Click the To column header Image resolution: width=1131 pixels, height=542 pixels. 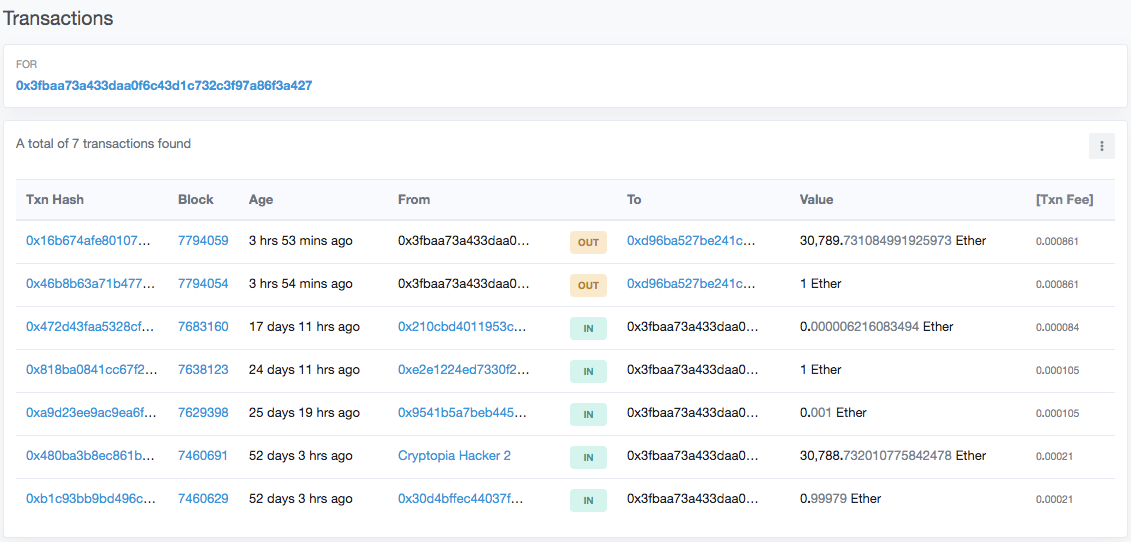click(634, 200)
